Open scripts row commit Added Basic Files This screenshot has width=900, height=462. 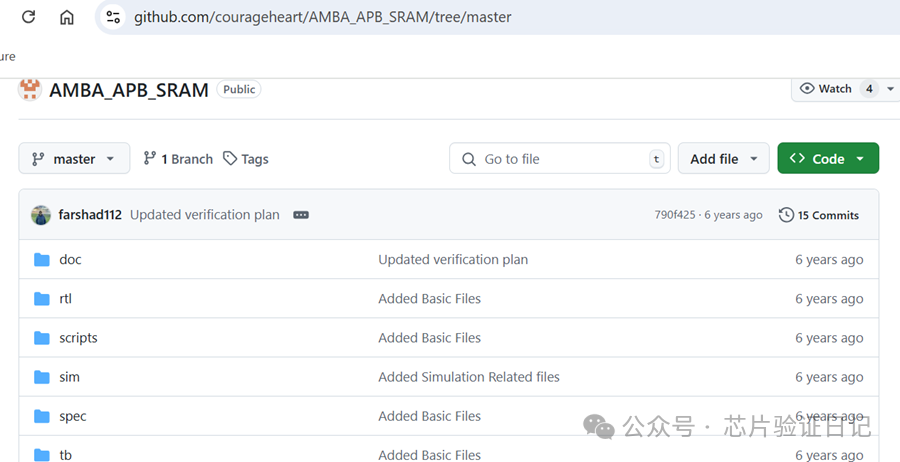(429, 337)
